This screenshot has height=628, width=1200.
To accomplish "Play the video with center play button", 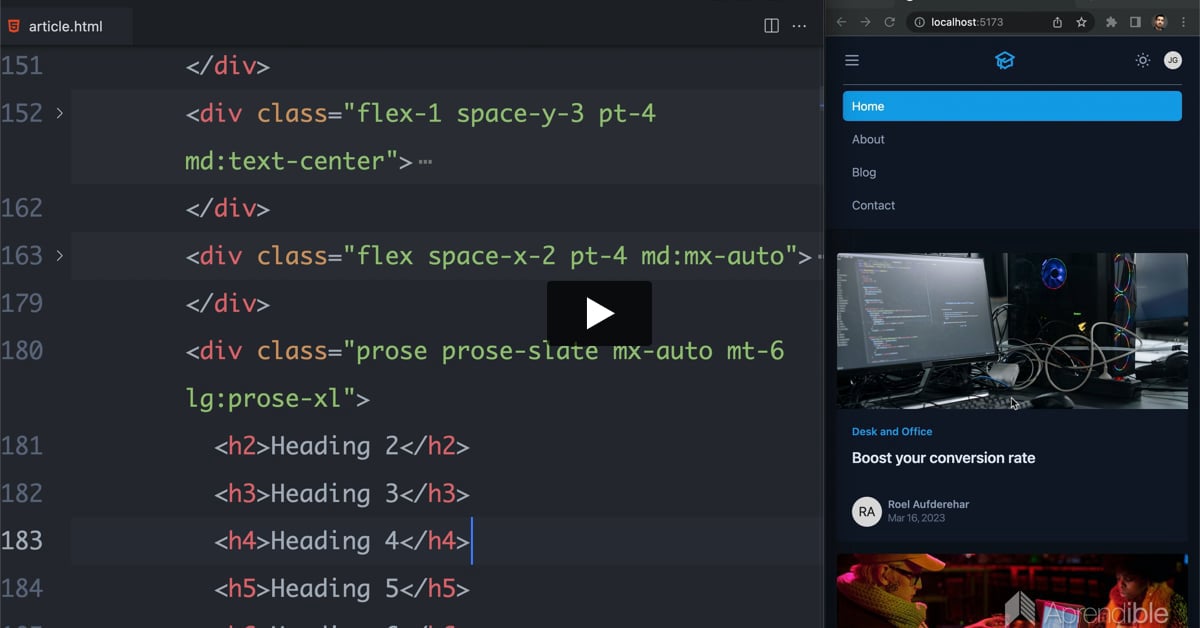I will click(599, 313).
